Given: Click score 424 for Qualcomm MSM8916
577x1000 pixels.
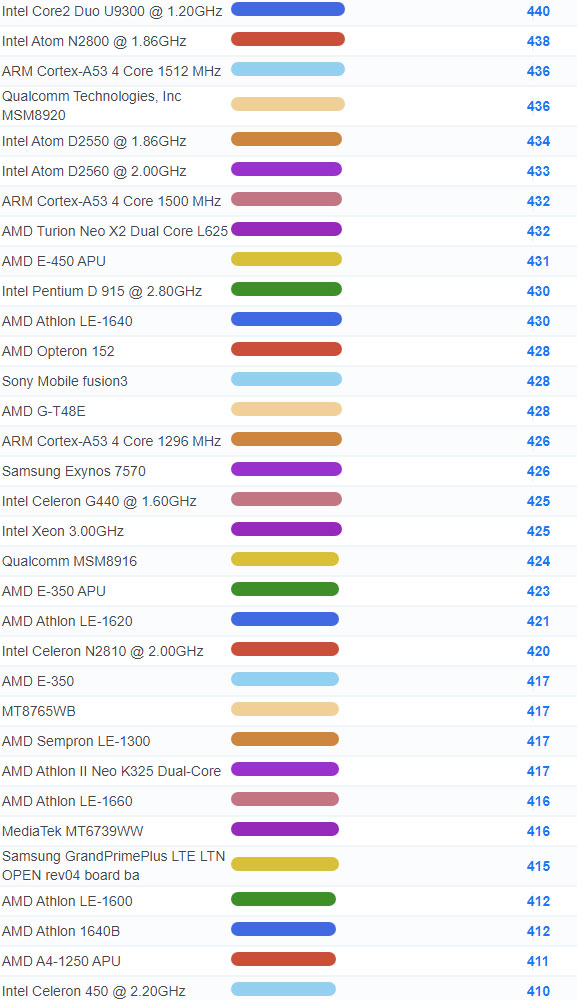Looking at the screenshot, I should tap(538, 561).
